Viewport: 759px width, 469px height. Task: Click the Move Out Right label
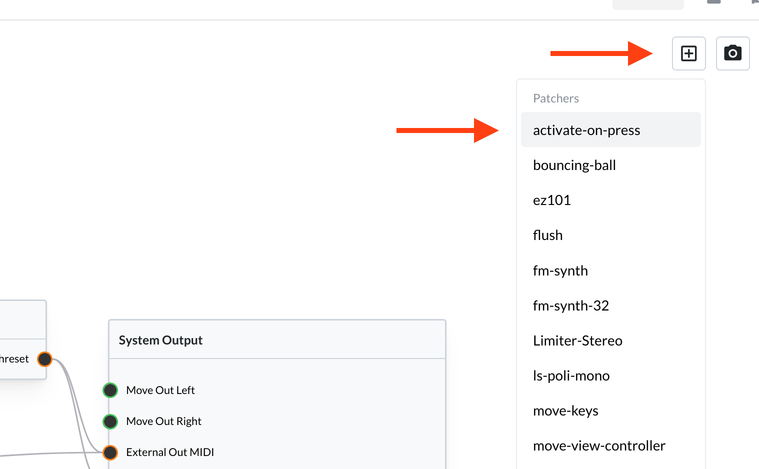[164, 421]
